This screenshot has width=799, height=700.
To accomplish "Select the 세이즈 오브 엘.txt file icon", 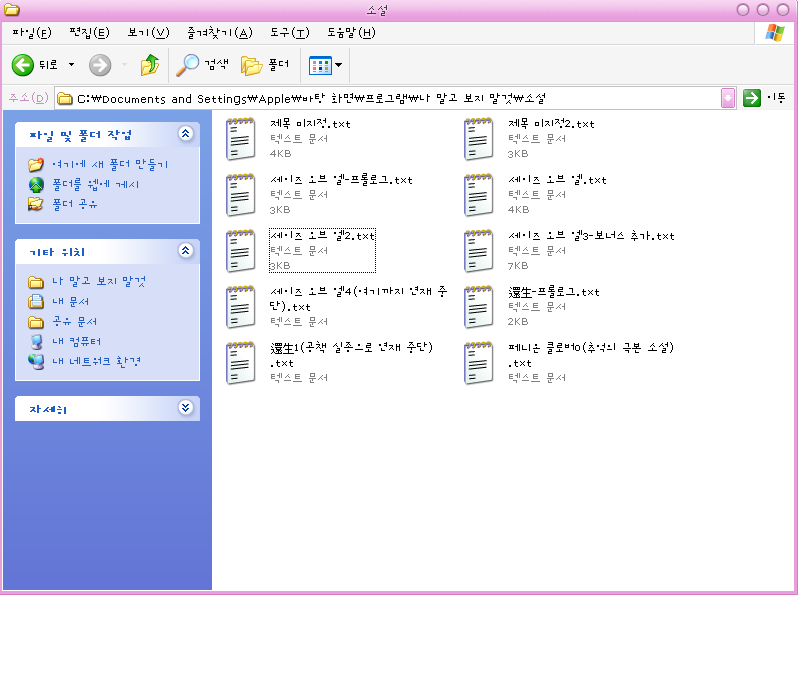I will (x=478, y=195).
